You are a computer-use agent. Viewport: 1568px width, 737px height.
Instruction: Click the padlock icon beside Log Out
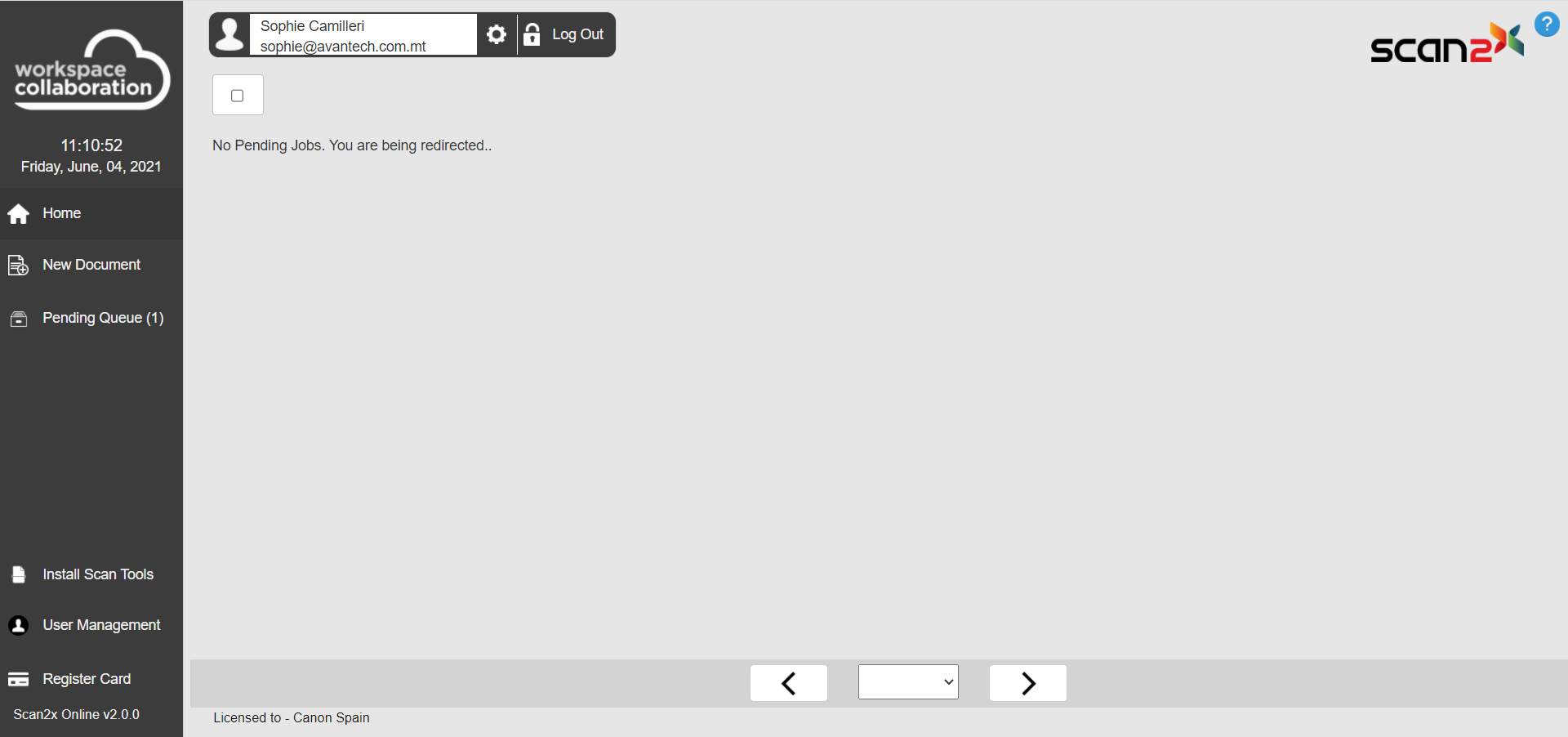pyautogui.click(x=532, y=34)
